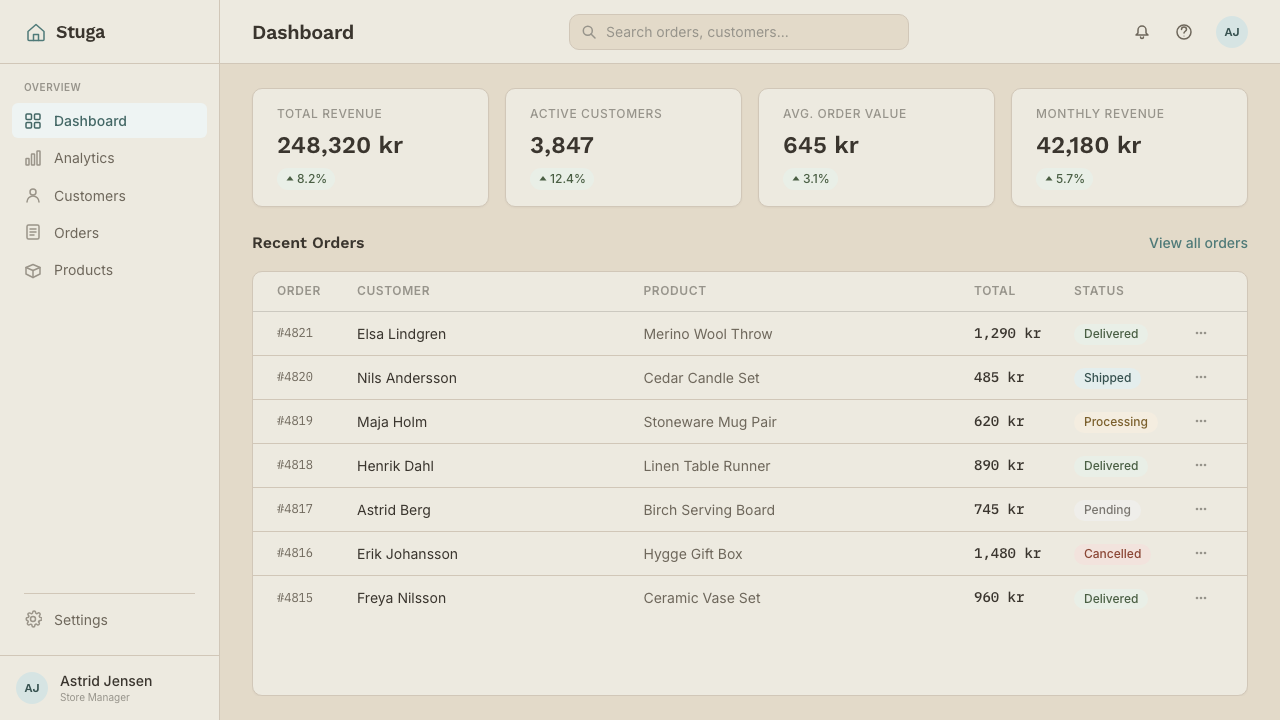1280x720 pixels.
Task: Sort by PRODUCT column header
Action: [675, 291]
